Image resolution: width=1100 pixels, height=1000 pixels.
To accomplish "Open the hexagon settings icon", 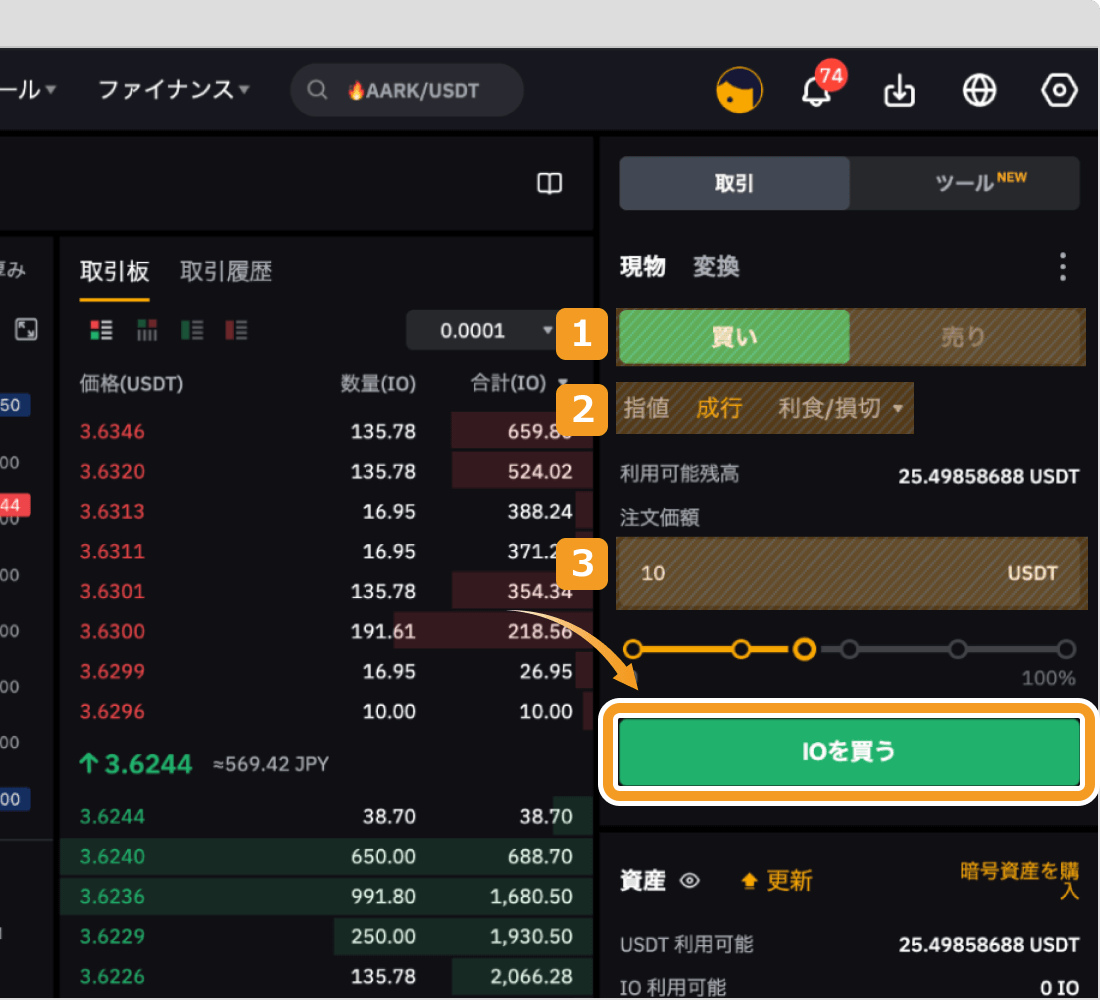I will tap(1059, 90).
